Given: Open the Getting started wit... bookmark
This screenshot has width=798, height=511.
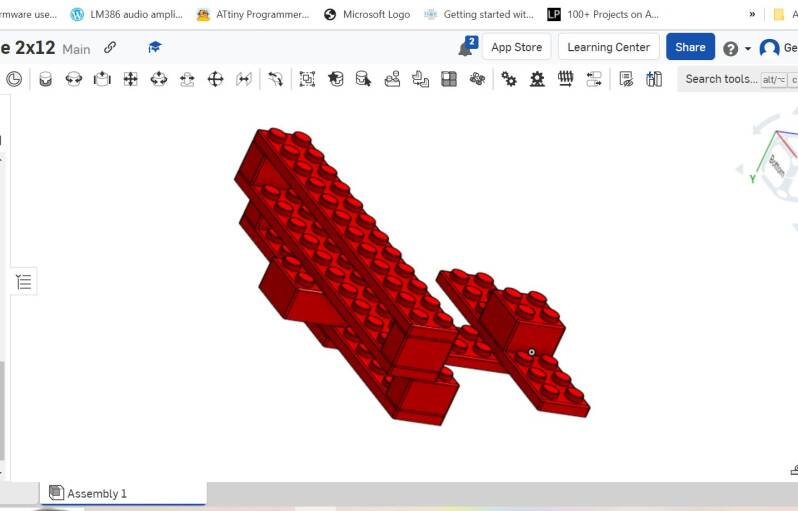Looking at the screenshot, I should point(479,14).
